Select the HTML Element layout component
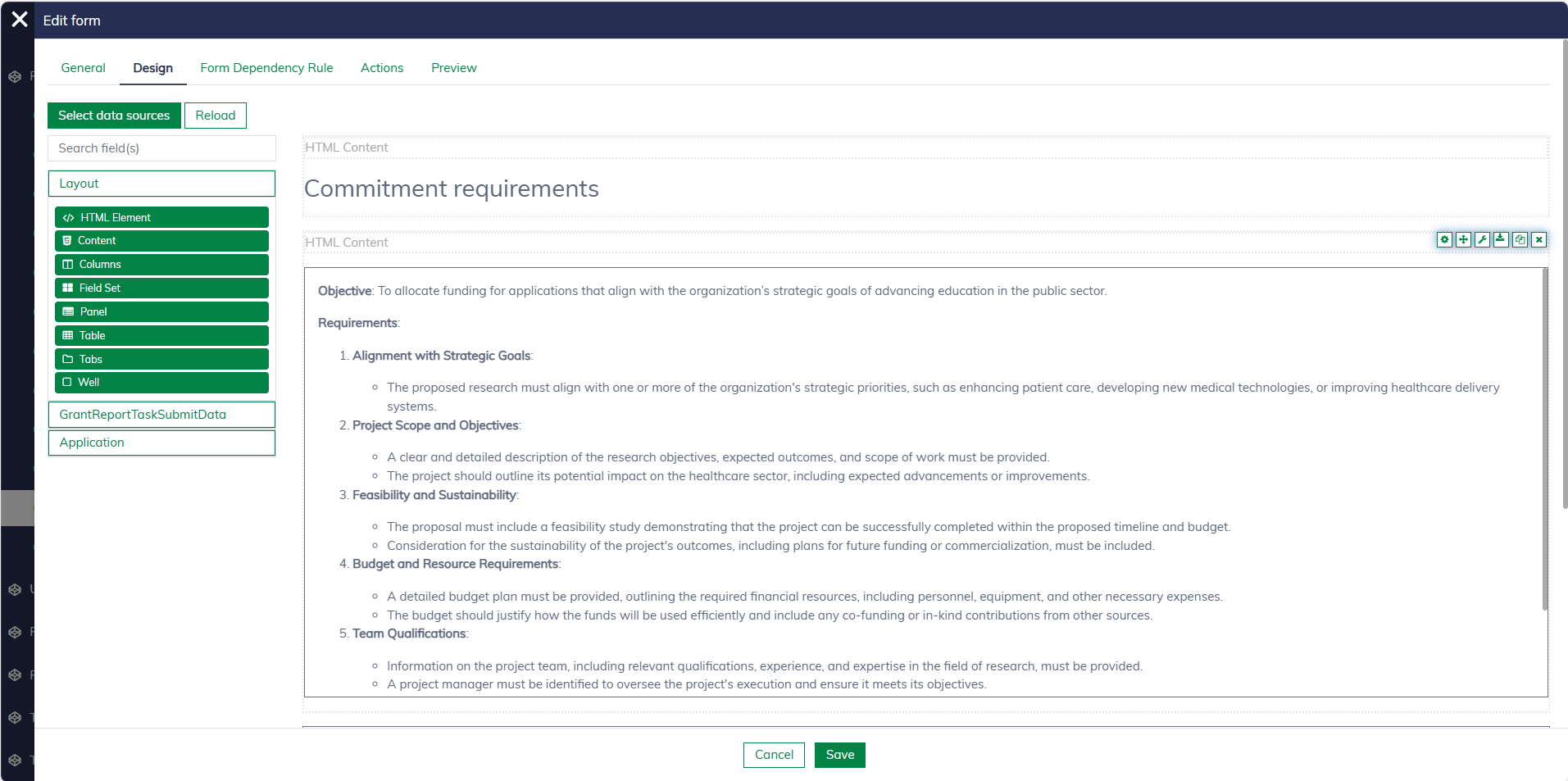Screen dimensions: 1568x781 [161, 217]
